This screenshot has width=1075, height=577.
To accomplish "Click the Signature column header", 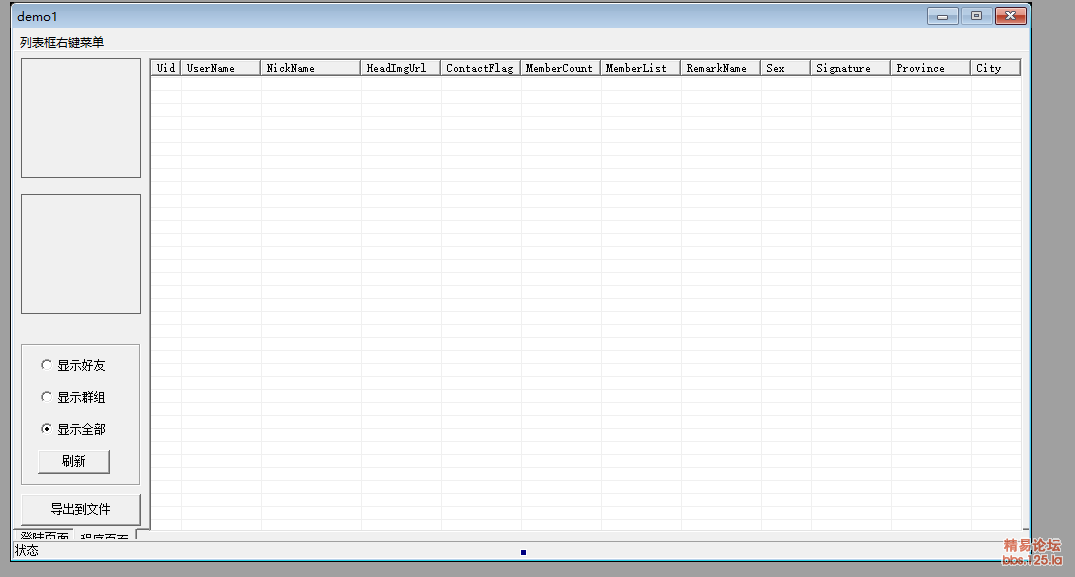I will tap(850, 68).
